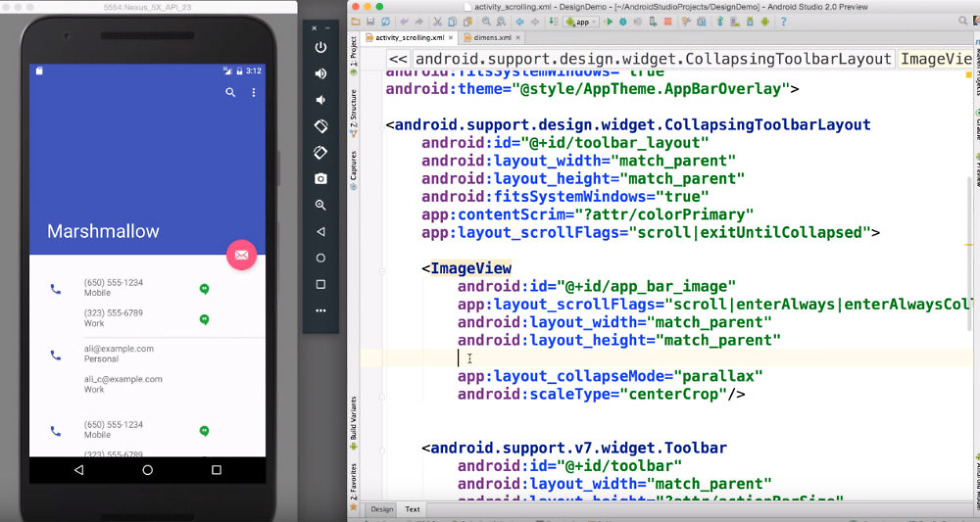Click the CollapsingToolbarLayout breadcrumb

tap(653, 59)
